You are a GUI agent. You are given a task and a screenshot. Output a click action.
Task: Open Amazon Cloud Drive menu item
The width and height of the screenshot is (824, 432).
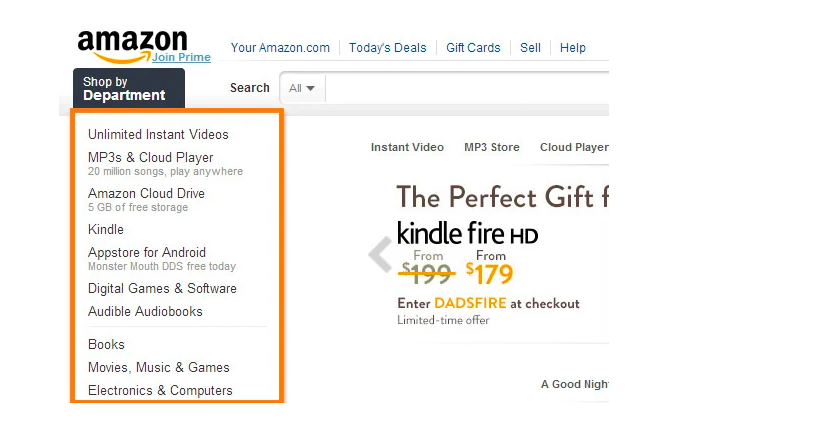146,193
